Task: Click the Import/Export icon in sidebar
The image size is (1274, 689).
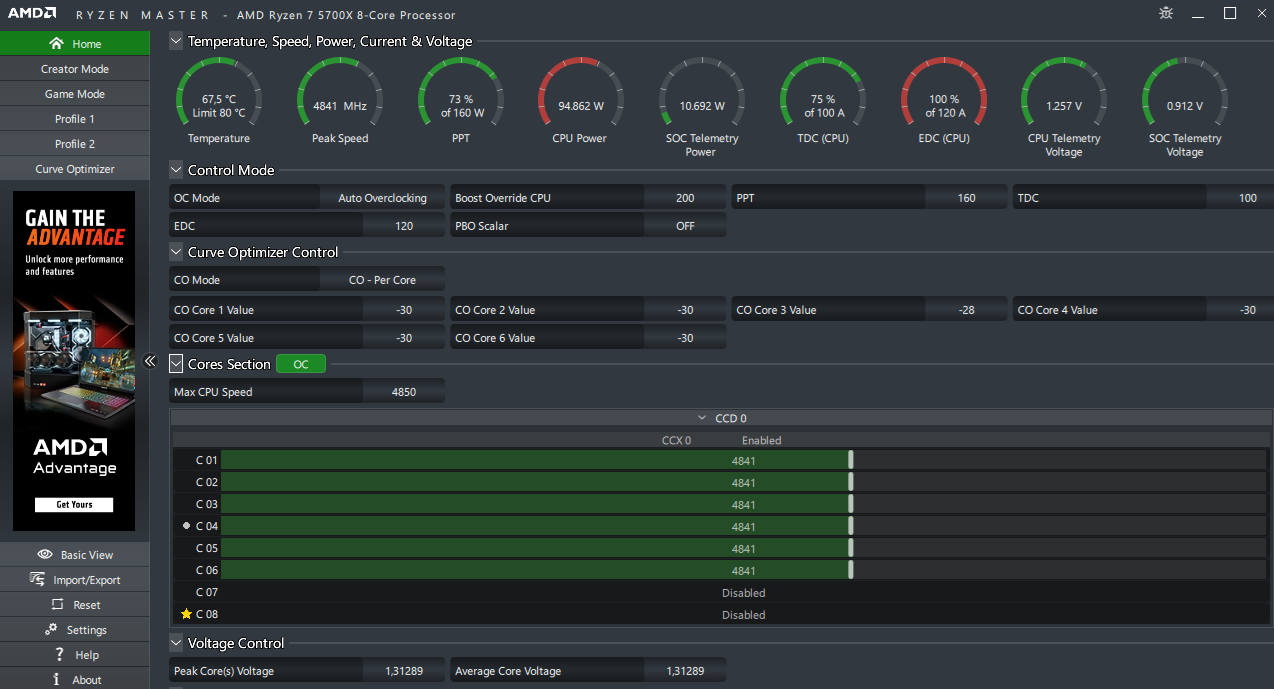Action: pos(37,579)
